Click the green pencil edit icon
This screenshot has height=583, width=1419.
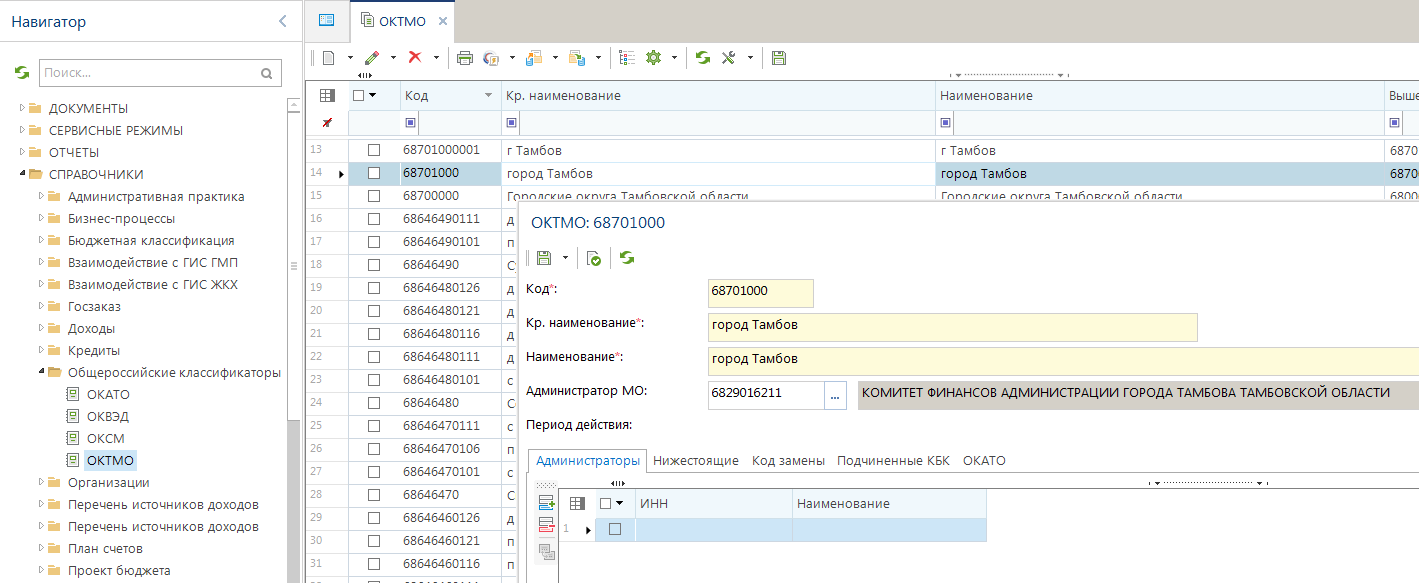[372, 58]
